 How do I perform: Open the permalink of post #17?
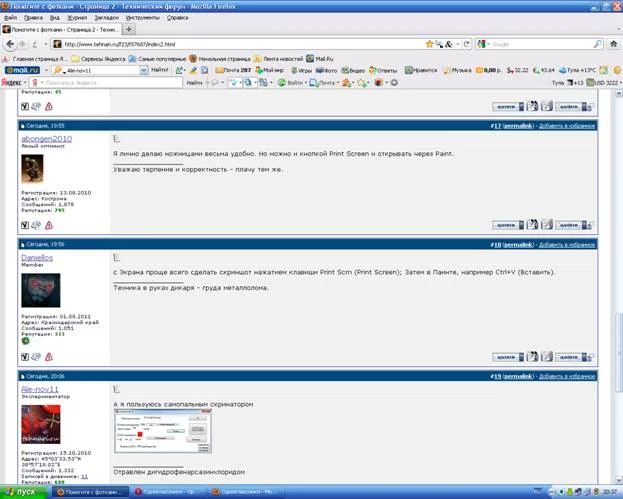point(518,126)
